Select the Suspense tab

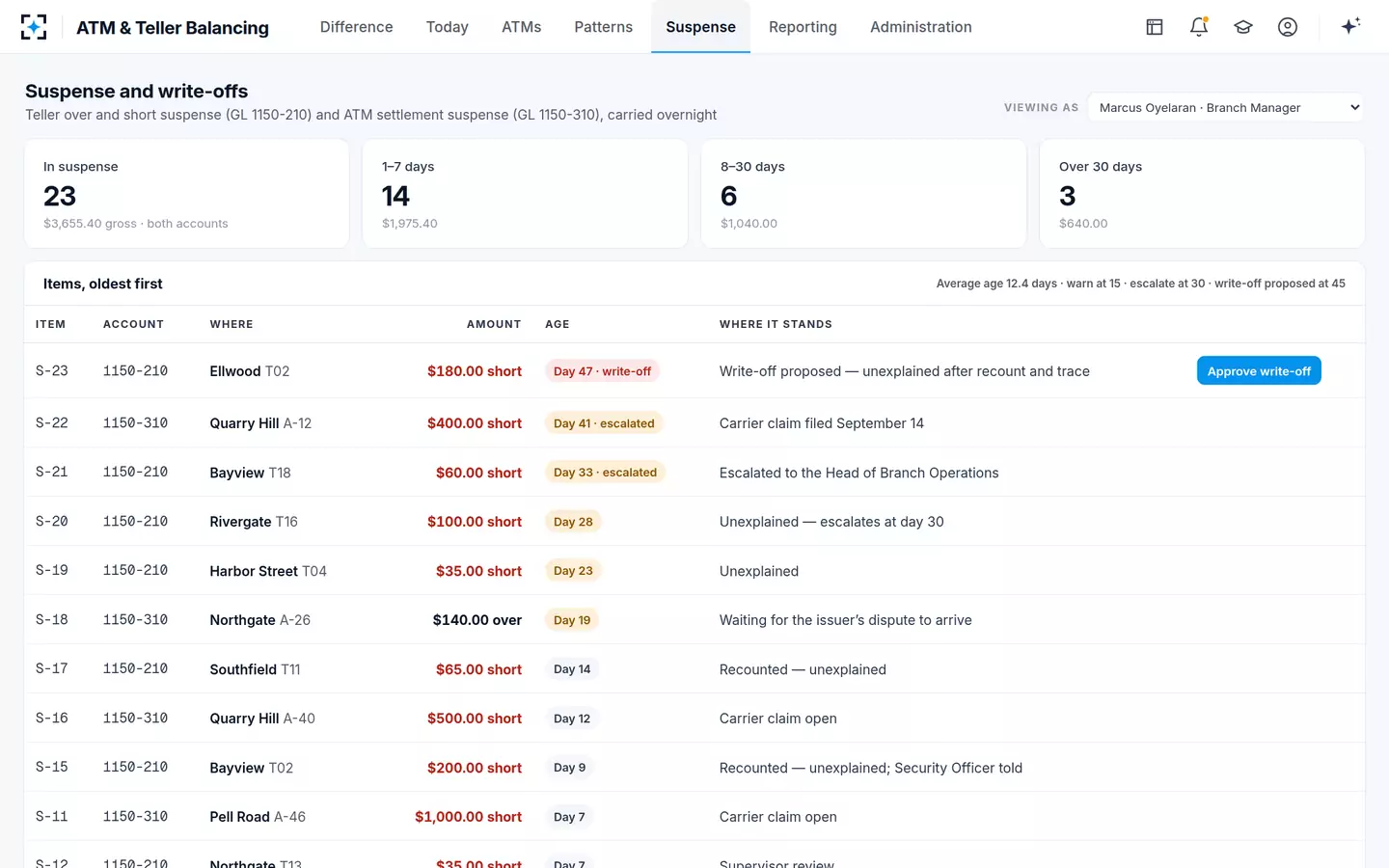tap(700, 27)
